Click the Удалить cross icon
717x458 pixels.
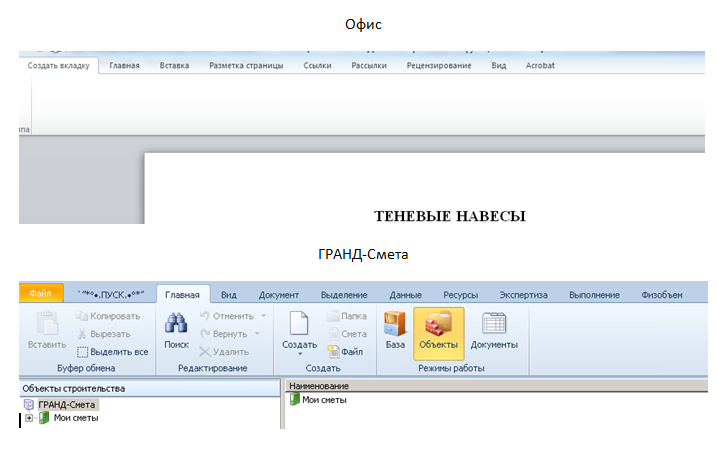click(x=205, y=352)
